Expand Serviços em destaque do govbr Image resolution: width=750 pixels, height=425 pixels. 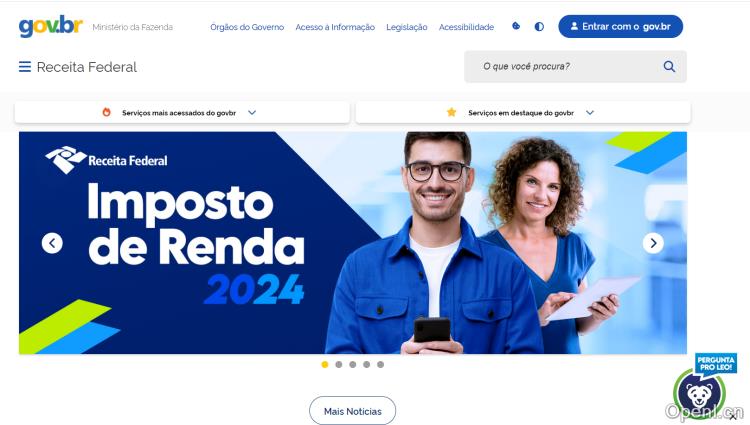(x=523, y=112)
